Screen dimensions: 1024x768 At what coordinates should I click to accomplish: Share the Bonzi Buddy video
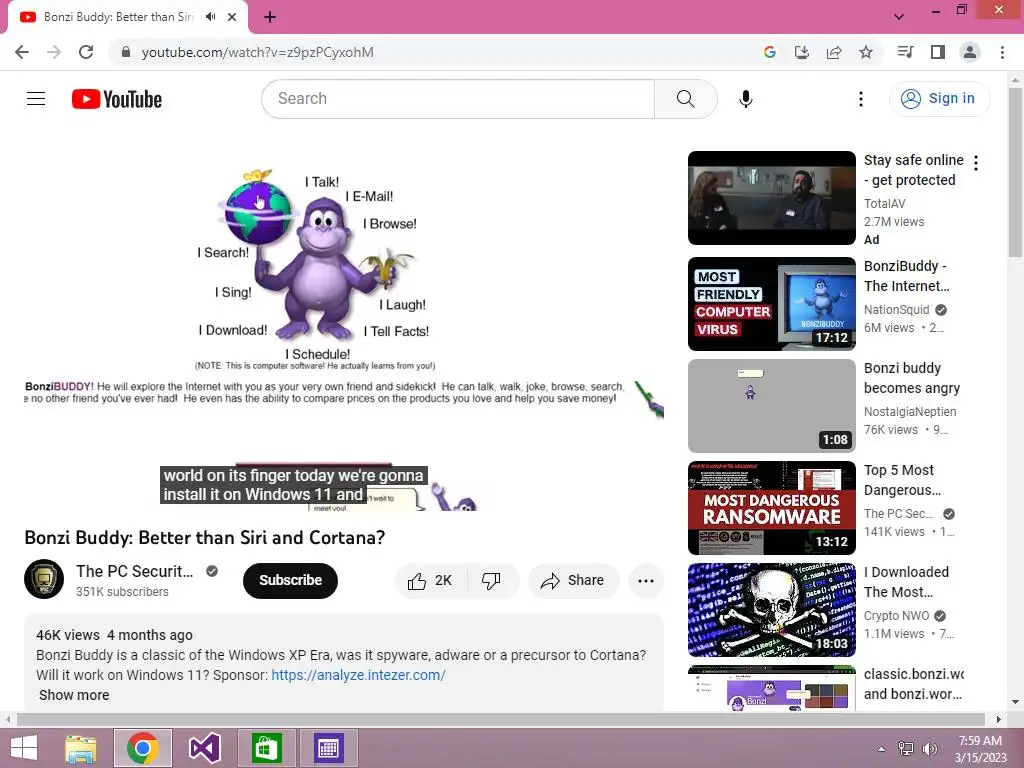pos(573,581)
